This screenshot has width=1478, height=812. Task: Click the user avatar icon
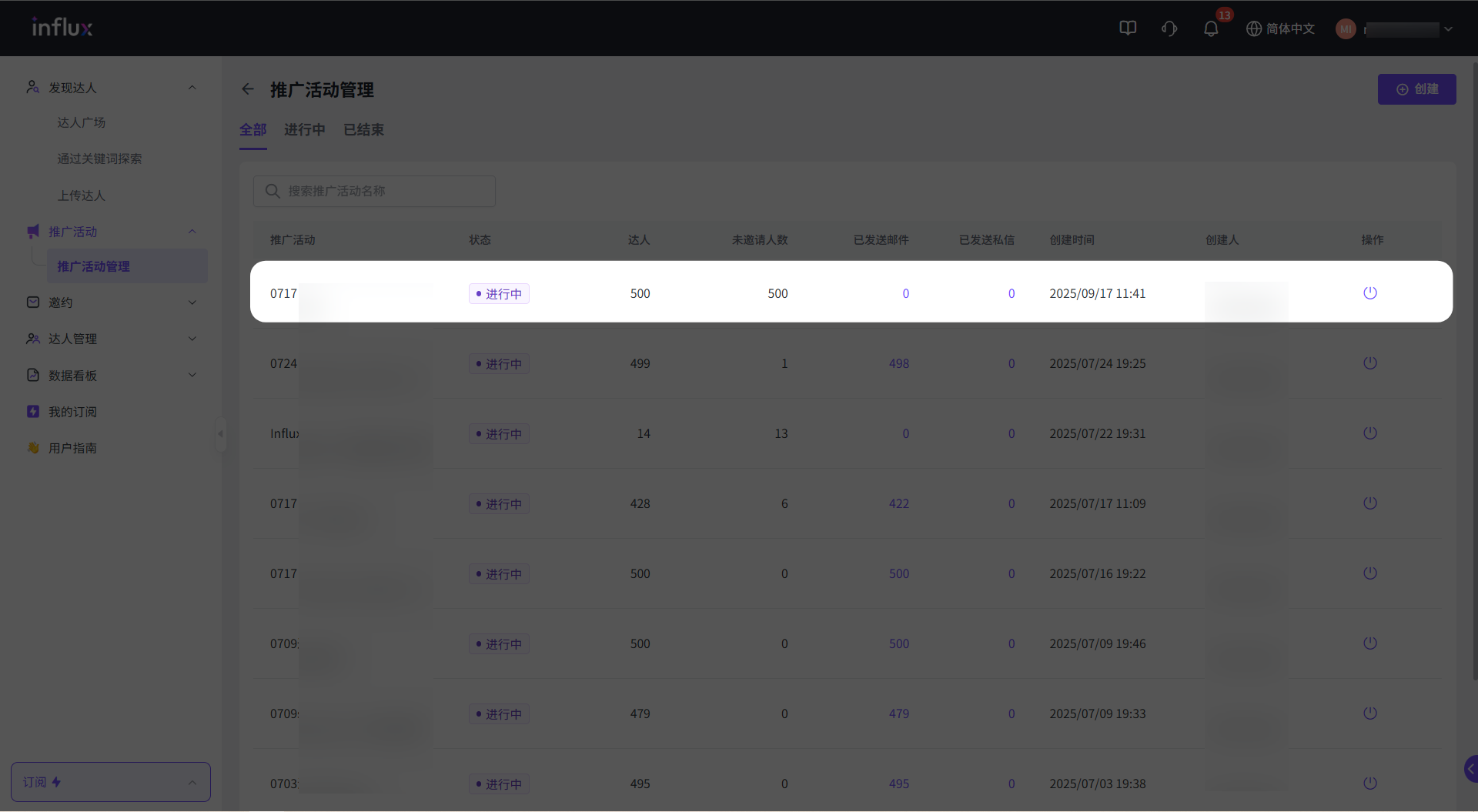point(1346,29)
